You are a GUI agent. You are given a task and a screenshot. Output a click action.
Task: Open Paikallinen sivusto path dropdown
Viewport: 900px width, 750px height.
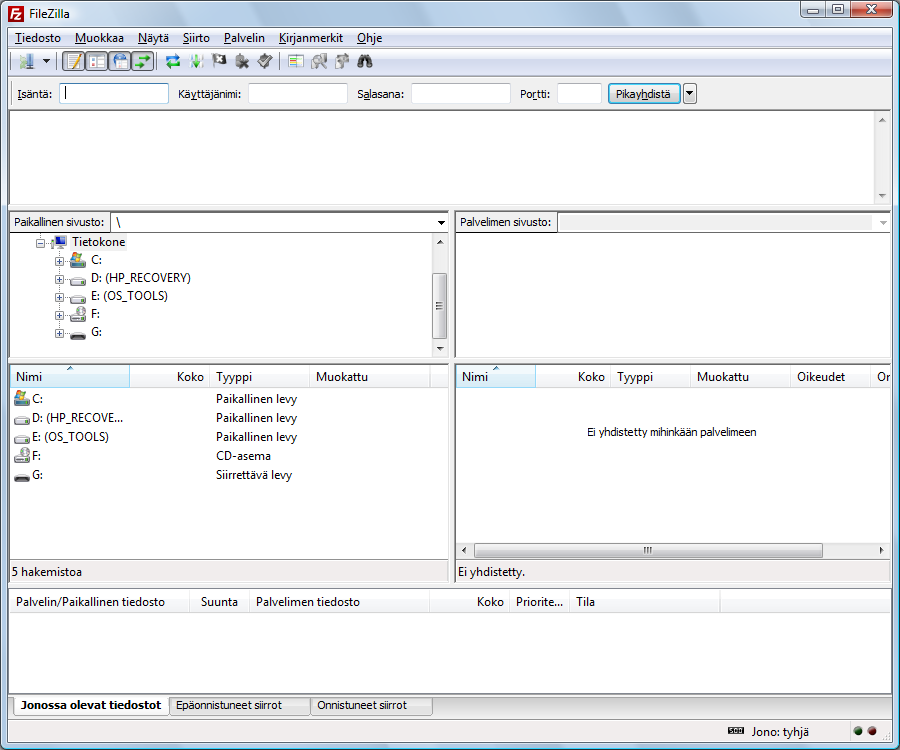click(x=441, y=222)
